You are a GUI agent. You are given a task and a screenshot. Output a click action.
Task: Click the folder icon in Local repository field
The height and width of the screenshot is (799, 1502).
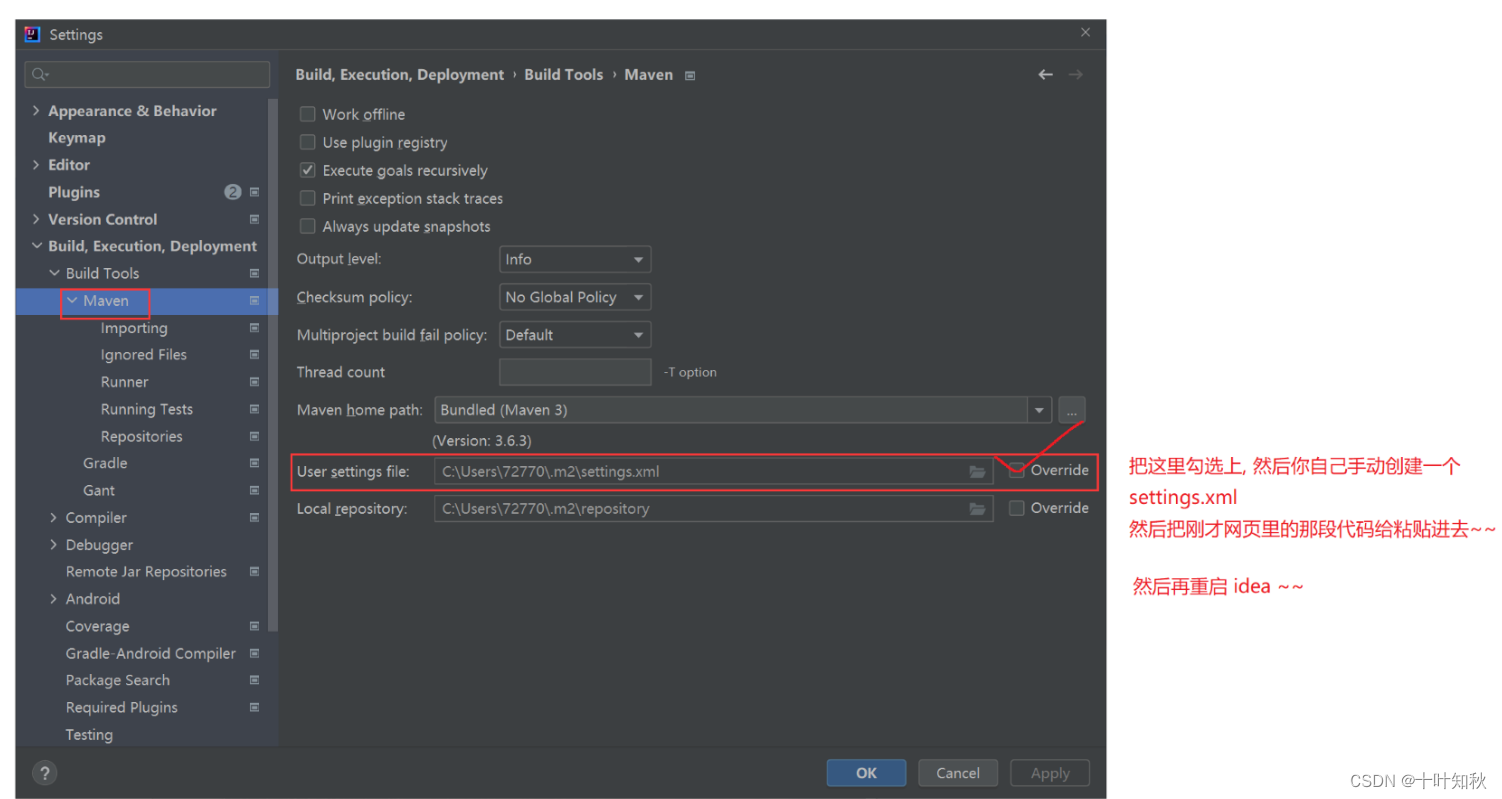click(977, 509)
